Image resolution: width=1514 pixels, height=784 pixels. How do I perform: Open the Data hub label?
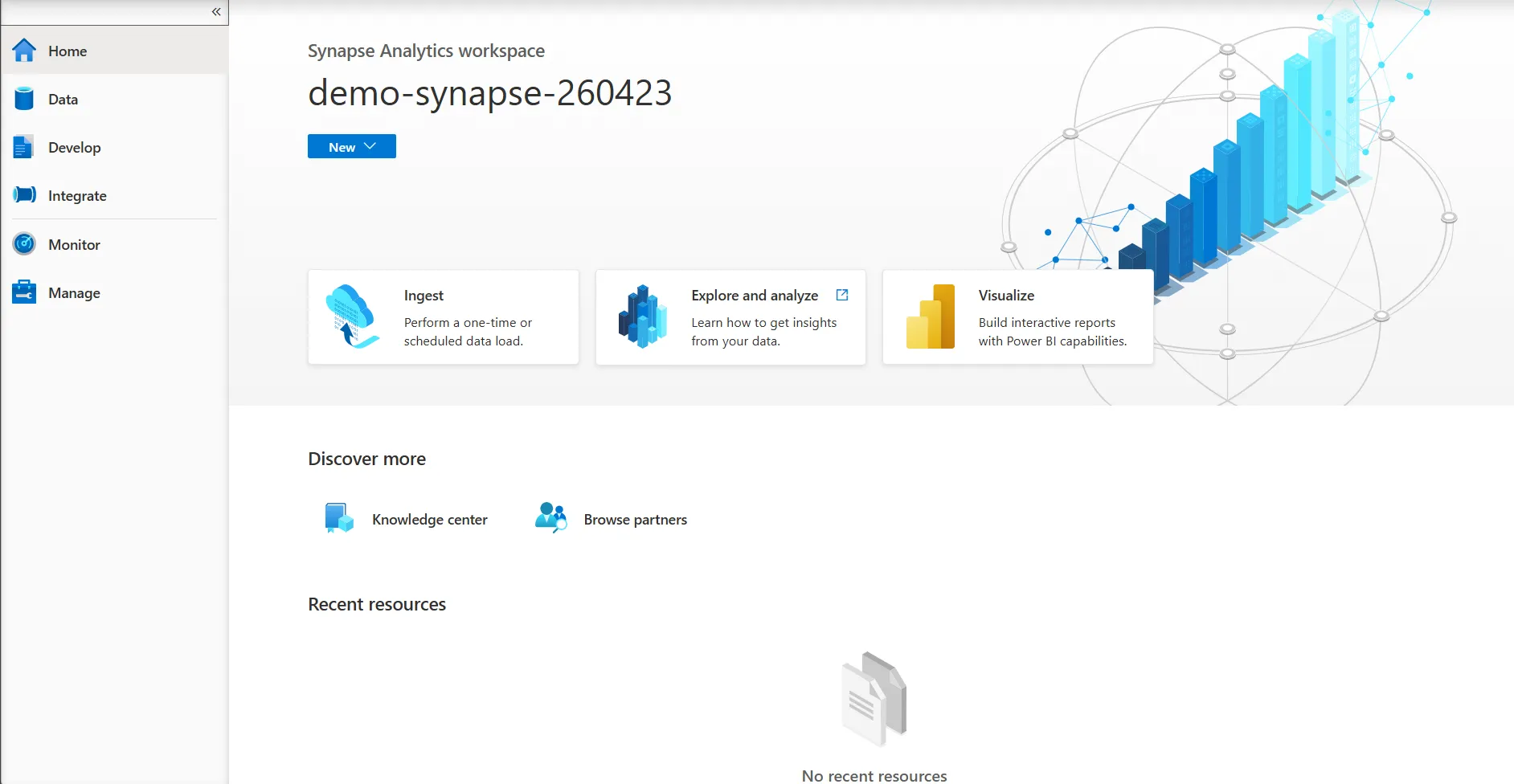pyautogui.click(x=63, y=100)
